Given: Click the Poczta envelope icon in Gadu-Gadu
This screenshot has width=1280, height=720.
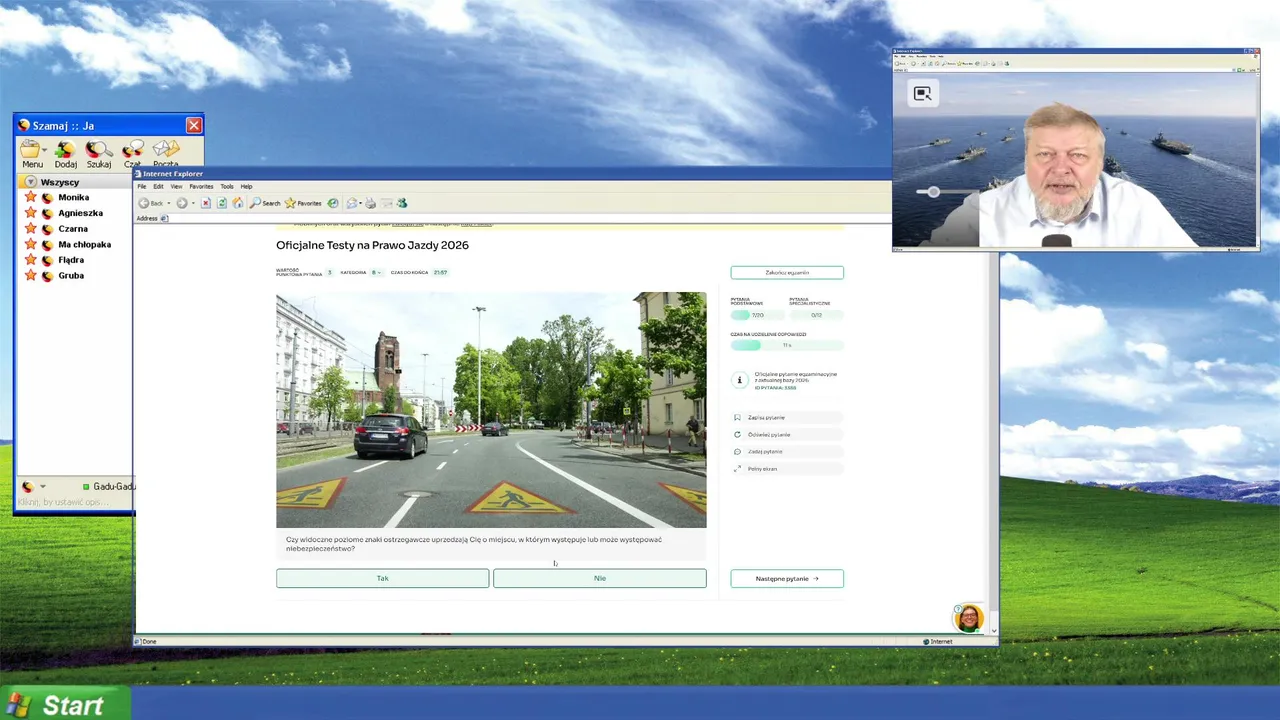Looking at the screenshot, I should pyautogui.click(x=165, y=153).
